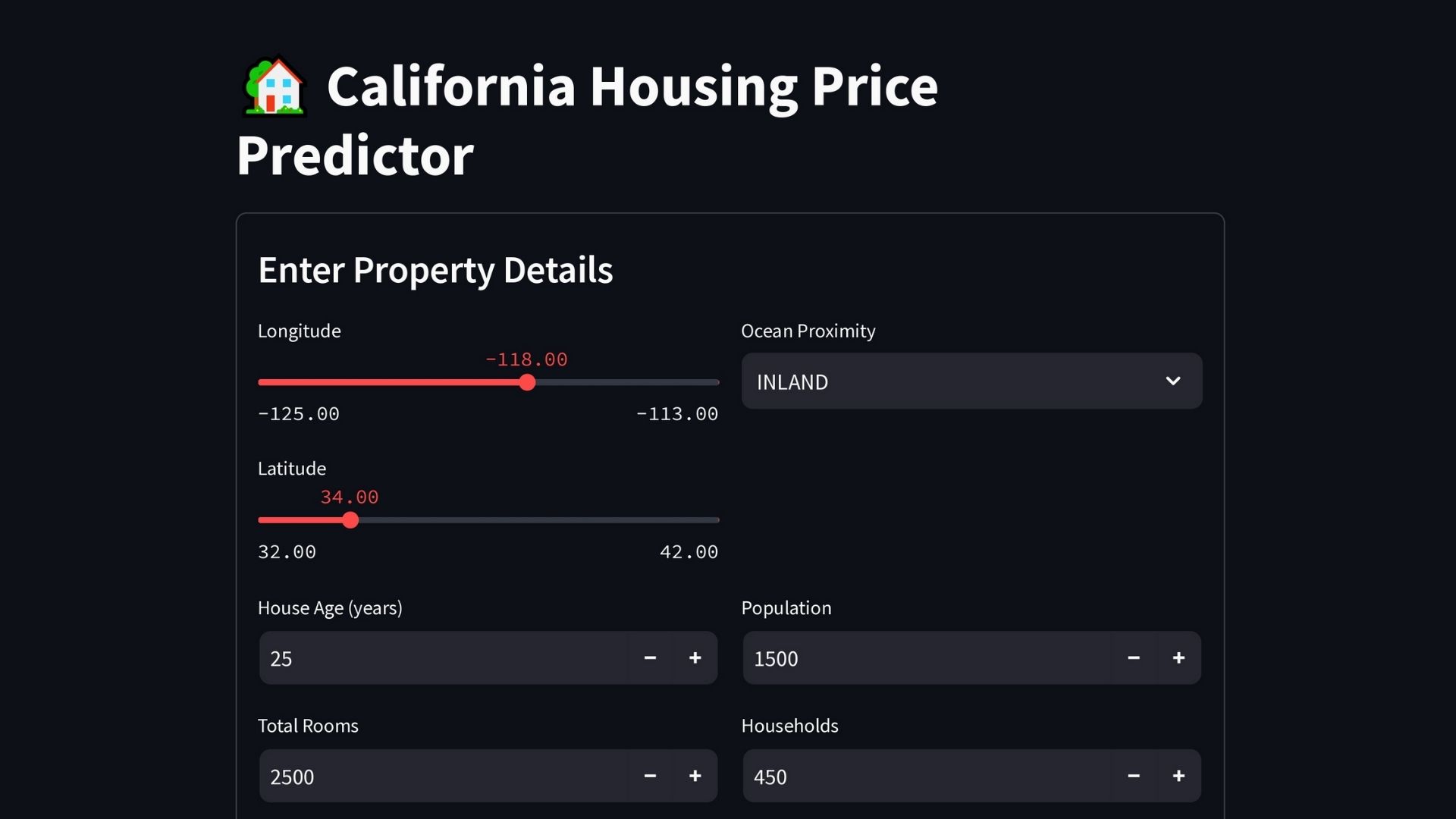Decrement Total Rooms using minus icon

click(650, 776)
